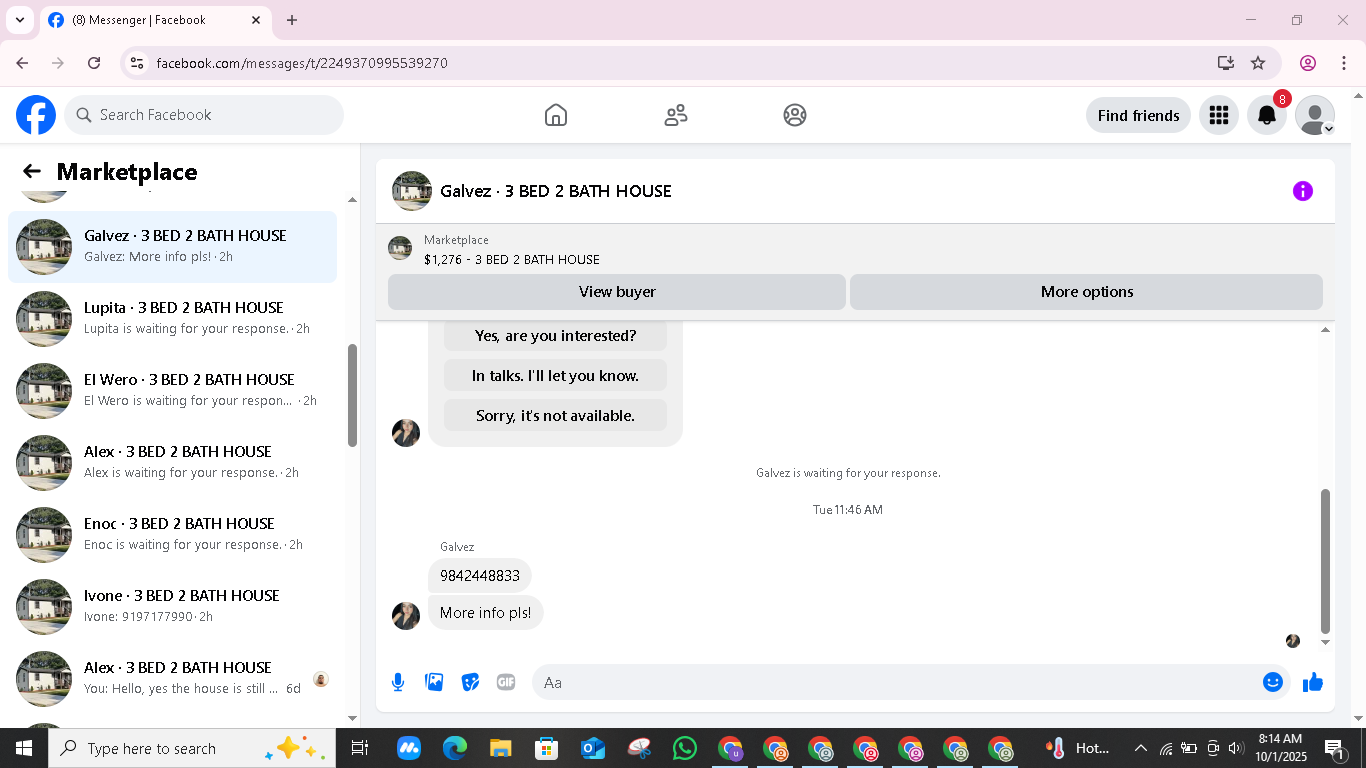This screenshot has height=768, width=1366.
Task: Open the Galvez 3 BED 2 BATH conversation
Action: coord(172,246)
